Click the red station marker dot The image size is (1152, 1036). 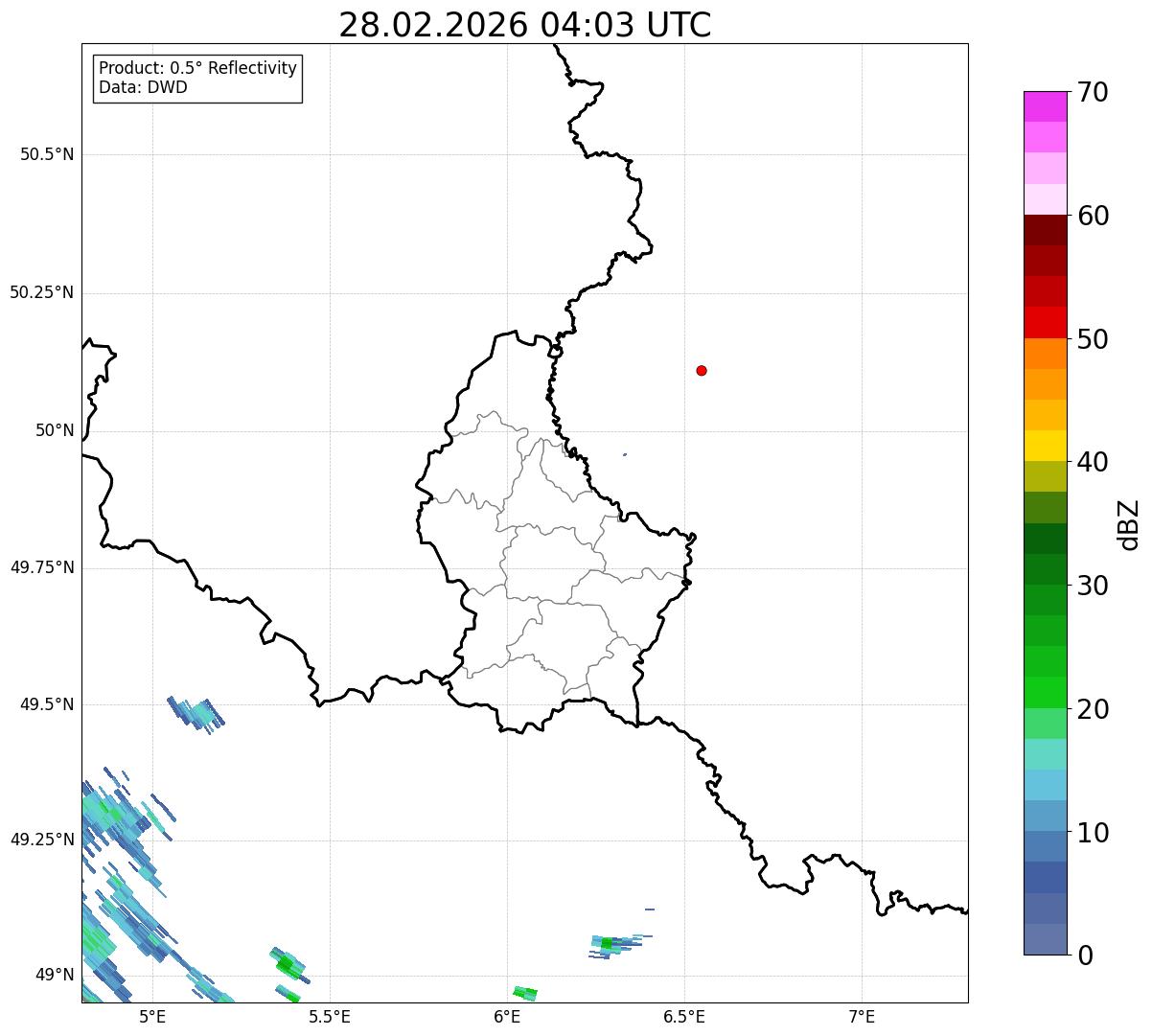click(x=702, y=370)
